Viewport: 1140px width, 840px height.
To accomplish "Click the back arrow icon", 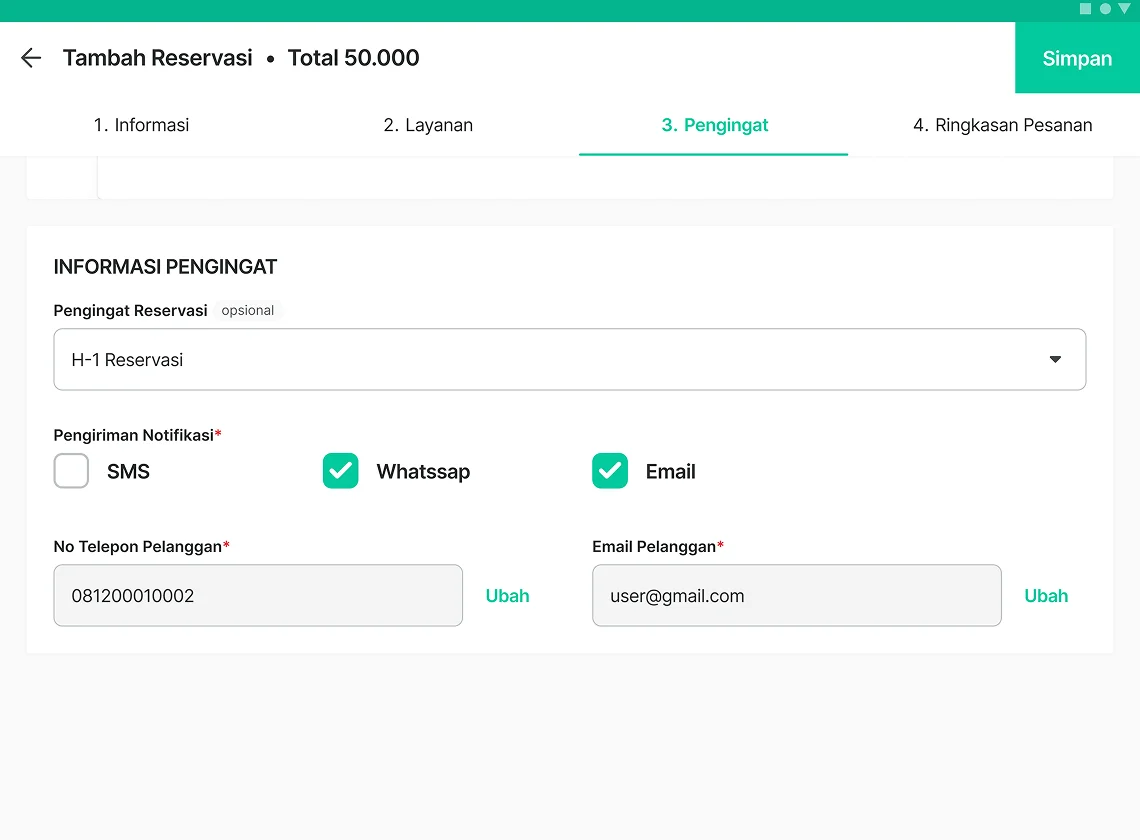I will (x=31, y=58).
